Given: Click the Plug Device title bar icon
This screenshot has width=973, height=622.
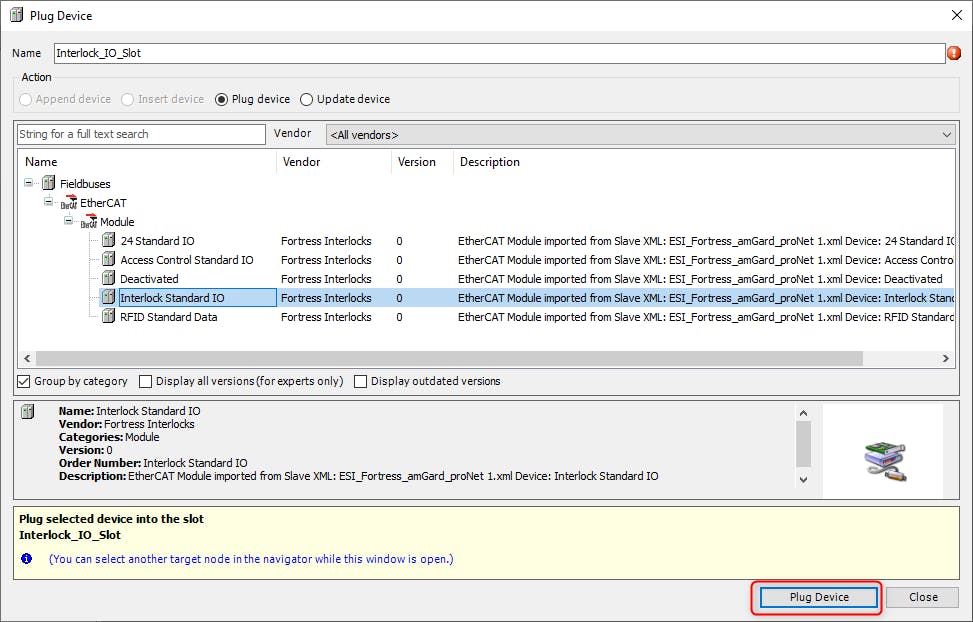Looking at the screenshot, I should click(x=17, y=16).
